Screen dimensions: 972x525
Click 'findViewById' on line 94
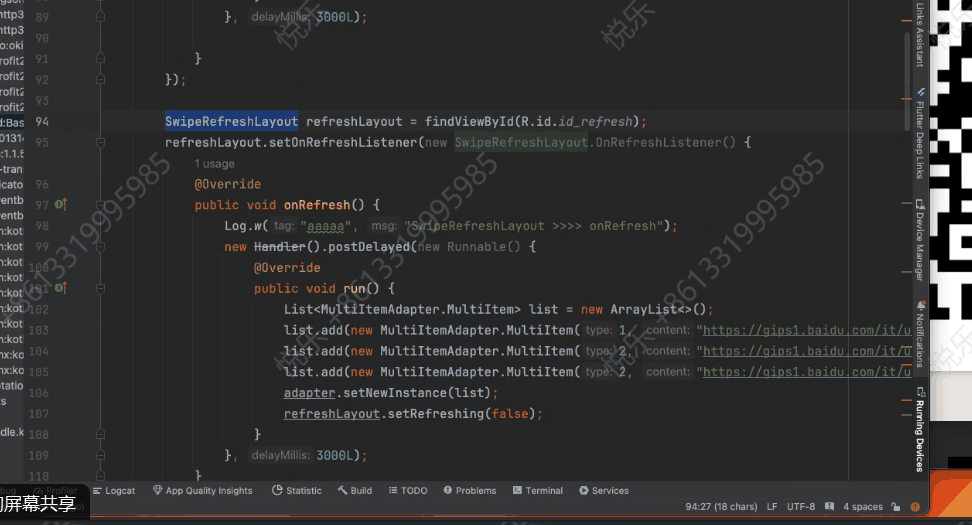tap(469, 121)
